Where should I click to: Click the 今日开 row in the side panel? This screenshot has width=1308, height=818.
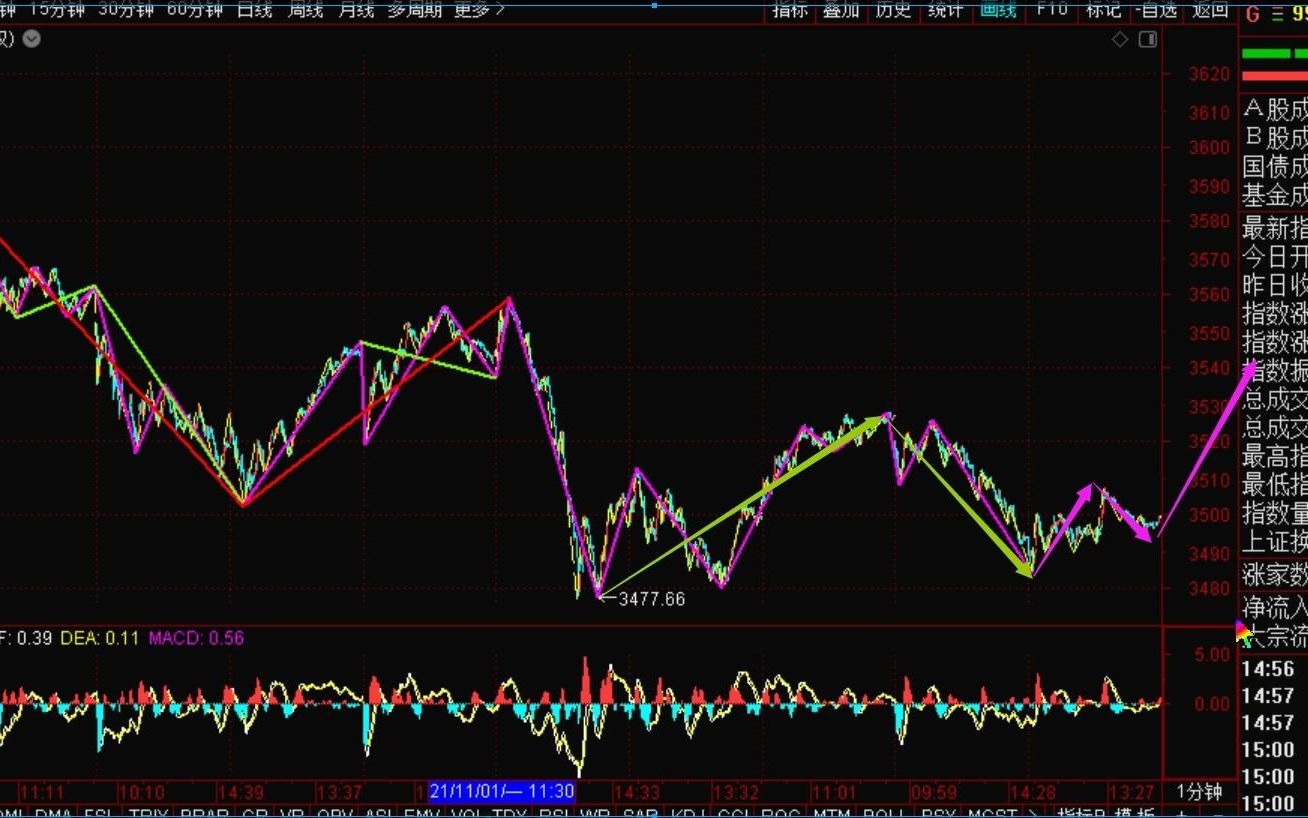click(x=1274, y=256)
